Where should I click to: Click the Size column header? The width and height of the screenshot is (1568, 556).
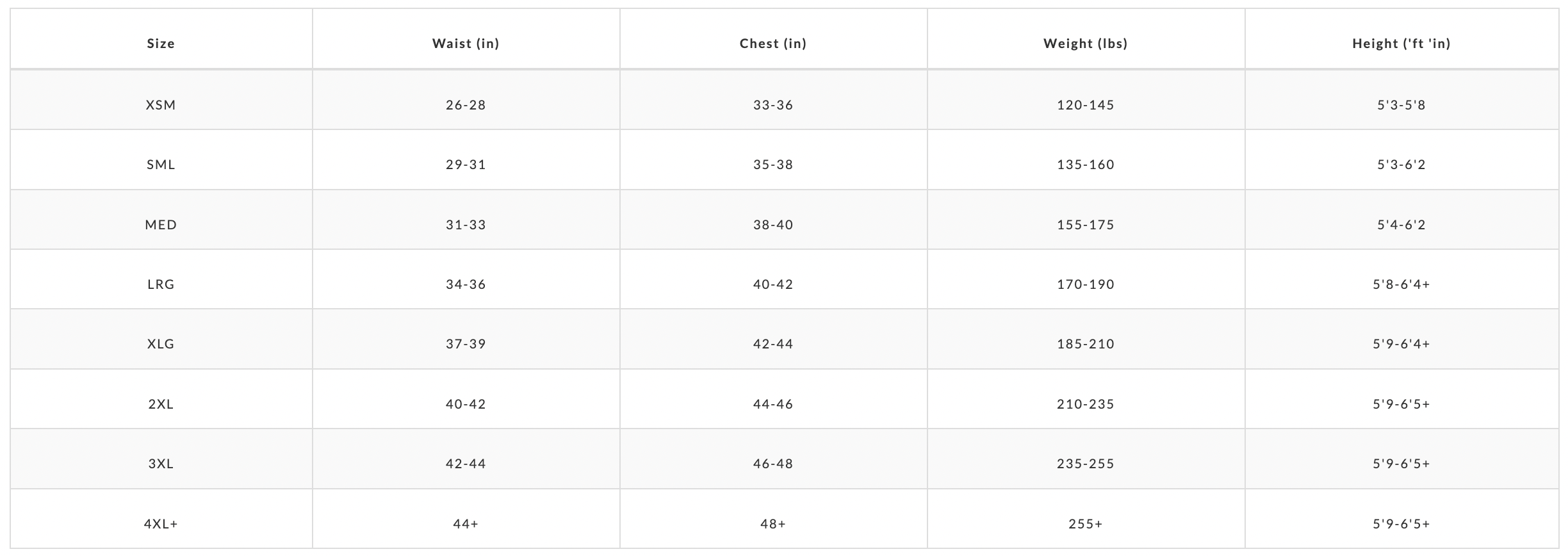pyautogui.click(x=161, y=44)
